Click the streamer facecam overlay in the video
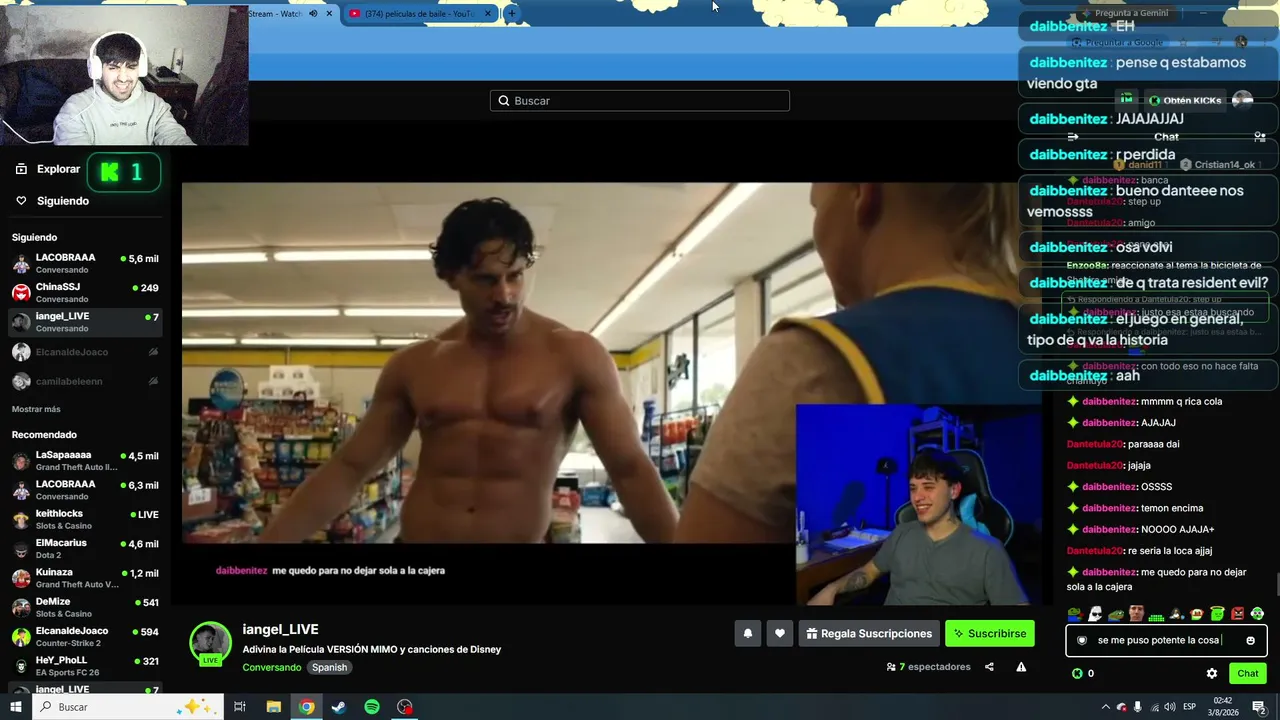Viewport: 1280px width, 720px height. point(918,504)
